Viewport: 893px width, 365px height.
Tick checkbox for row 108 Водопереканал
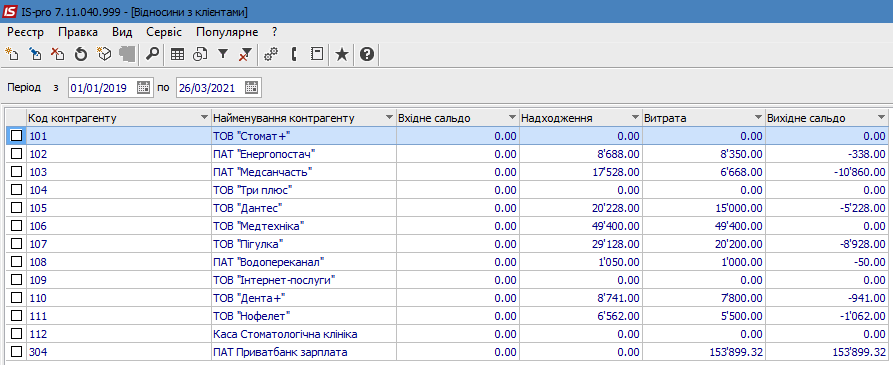click(17, 261)
